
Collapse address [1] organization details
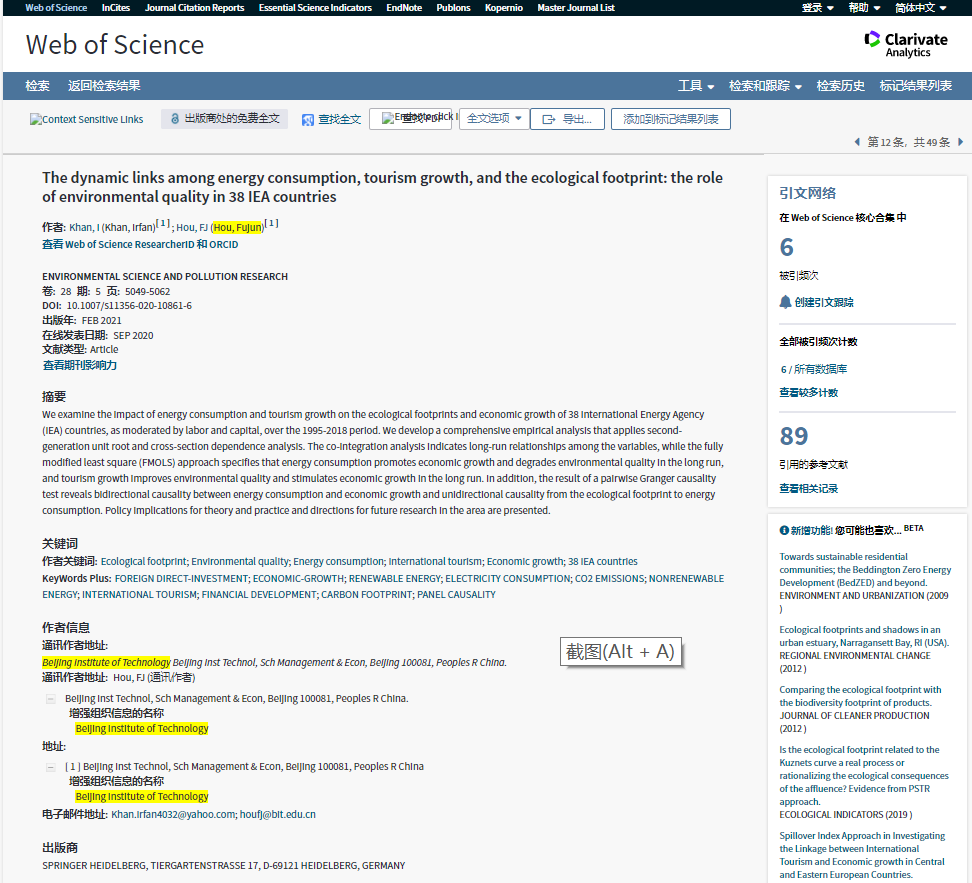click(51, 767)
